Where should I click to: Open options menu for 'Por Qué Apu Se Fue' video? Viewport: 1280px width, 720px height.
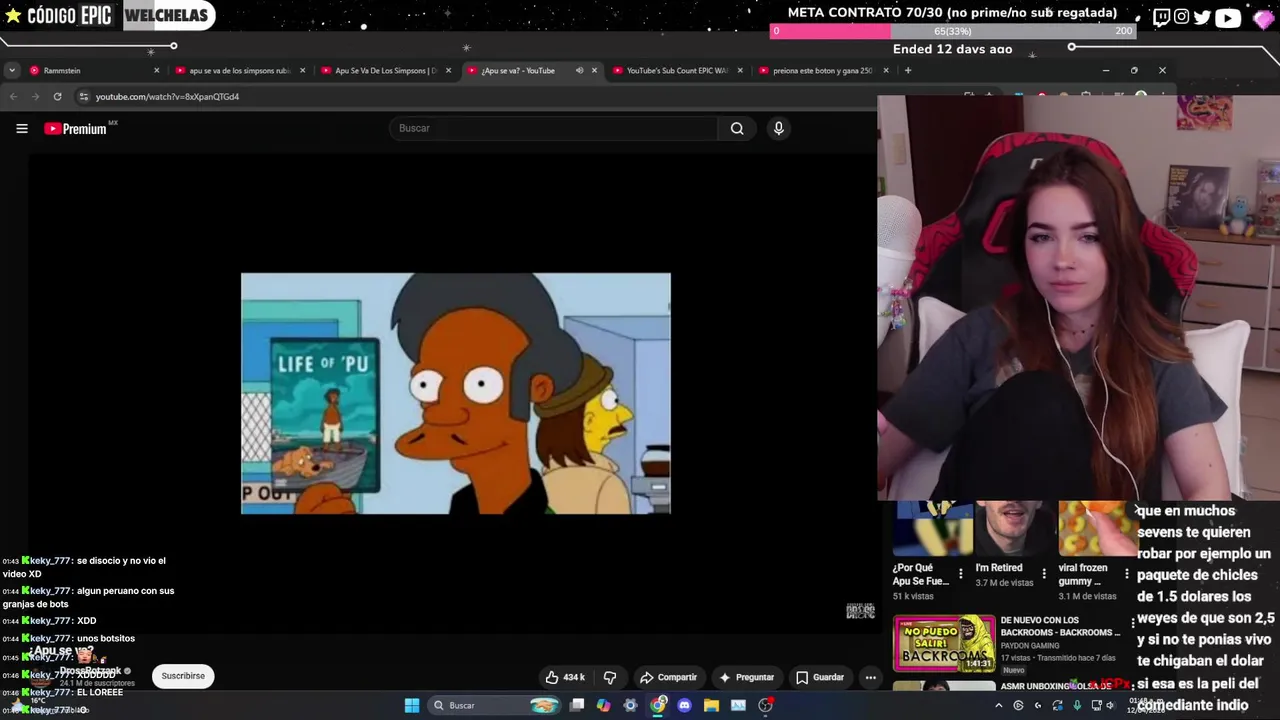coord(961,574)
